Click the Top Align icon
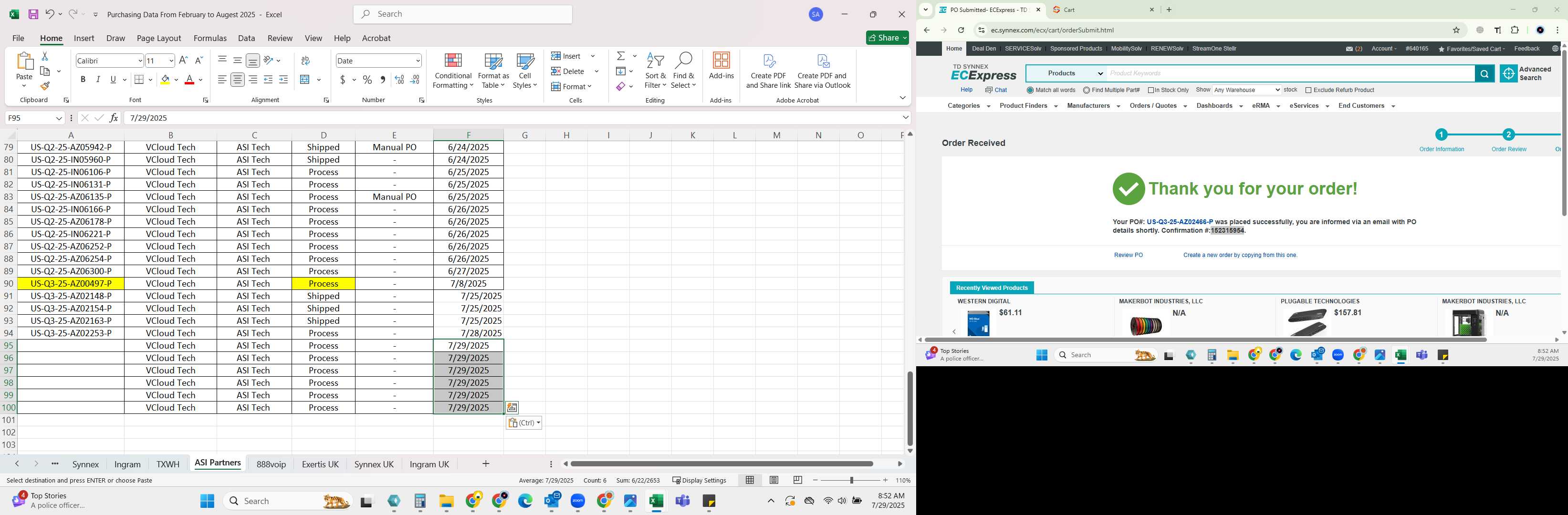 point(222,60)
